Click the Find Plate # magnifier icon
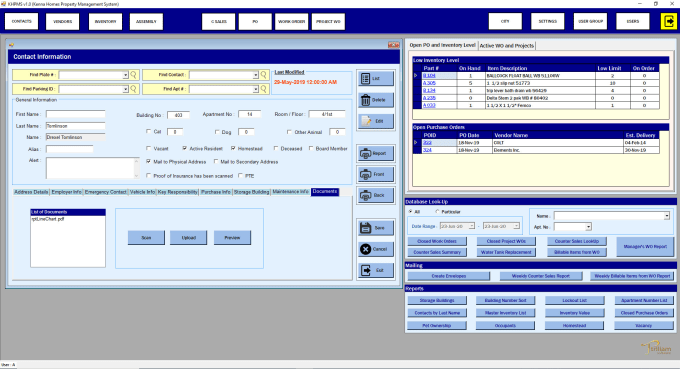This screenshot has height=369, width=680. 134,75
